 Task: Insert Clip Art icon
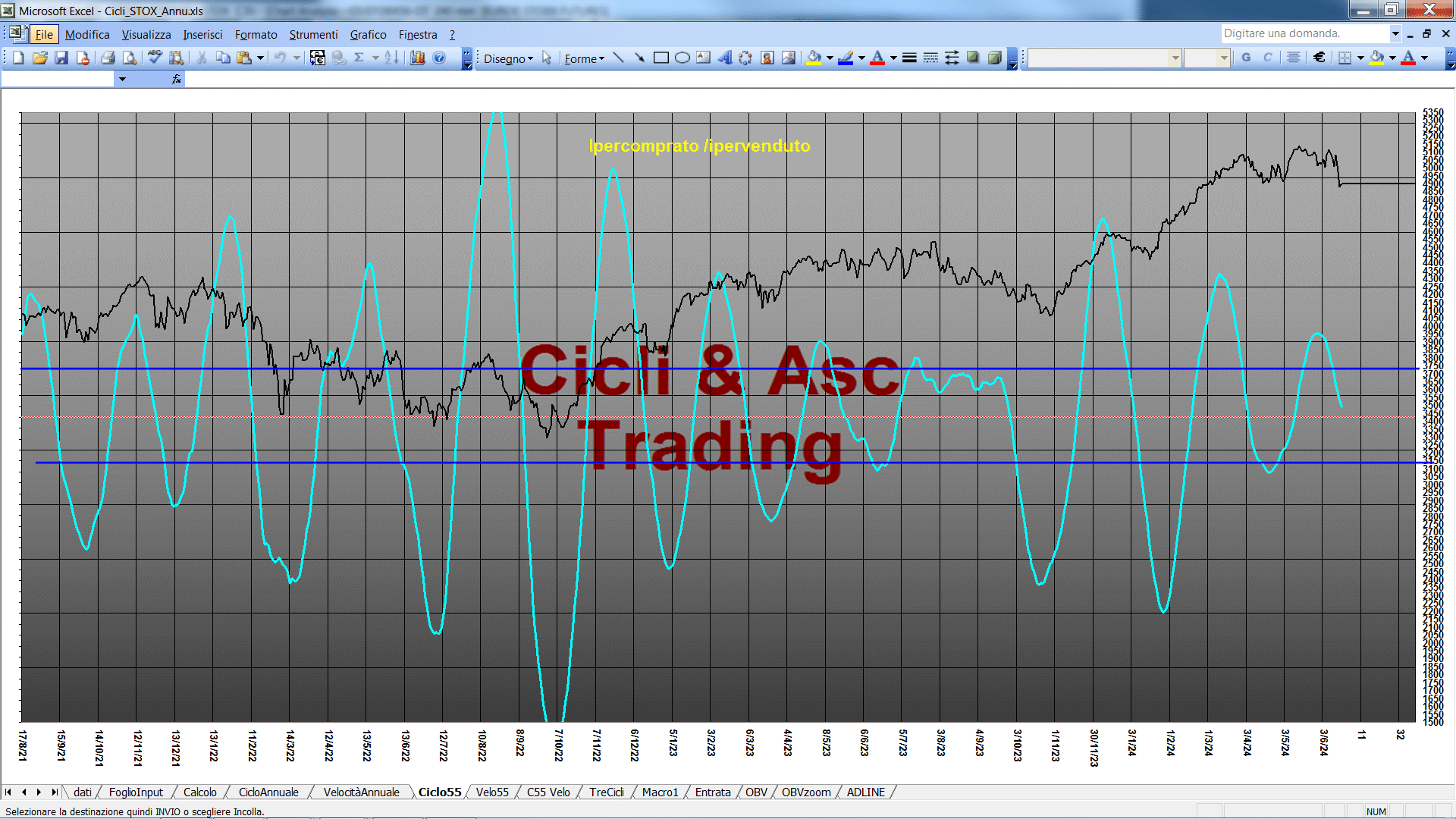[x=767, y=58]
